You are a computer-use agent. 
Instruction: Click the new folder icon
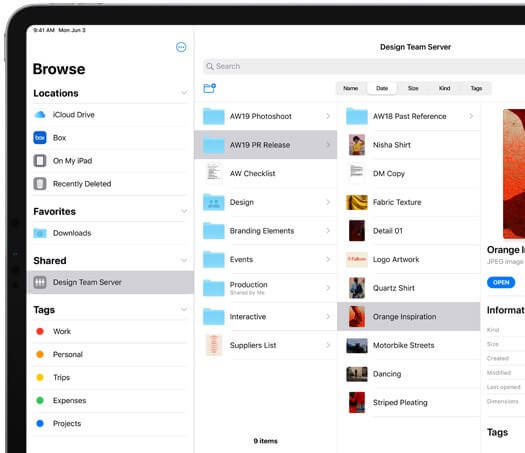pyautogui.click(x=210, y=88)
